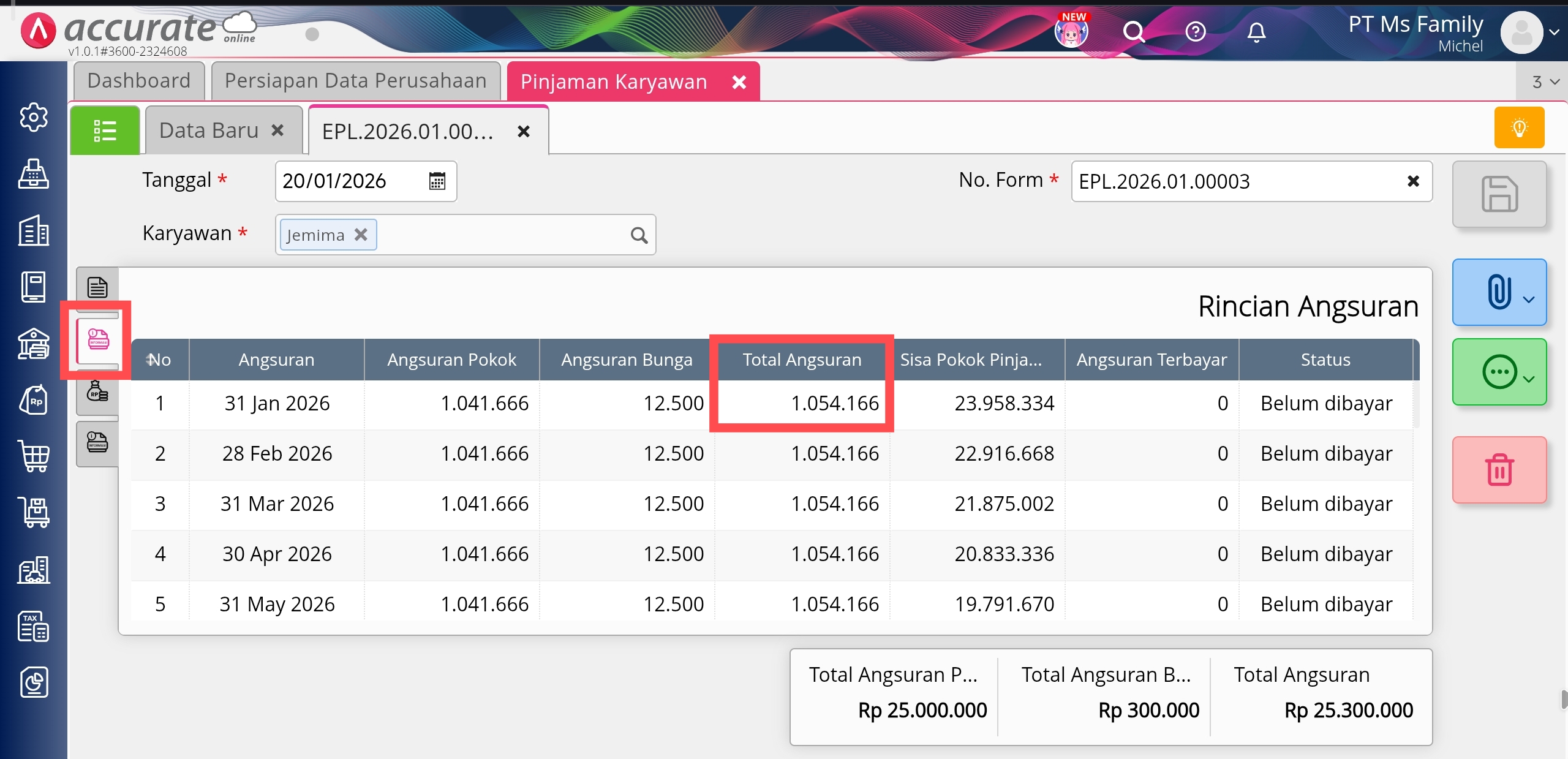Switch to the Dashboard tab
This screenshot has width=1568, height=759.
(139, 81)
